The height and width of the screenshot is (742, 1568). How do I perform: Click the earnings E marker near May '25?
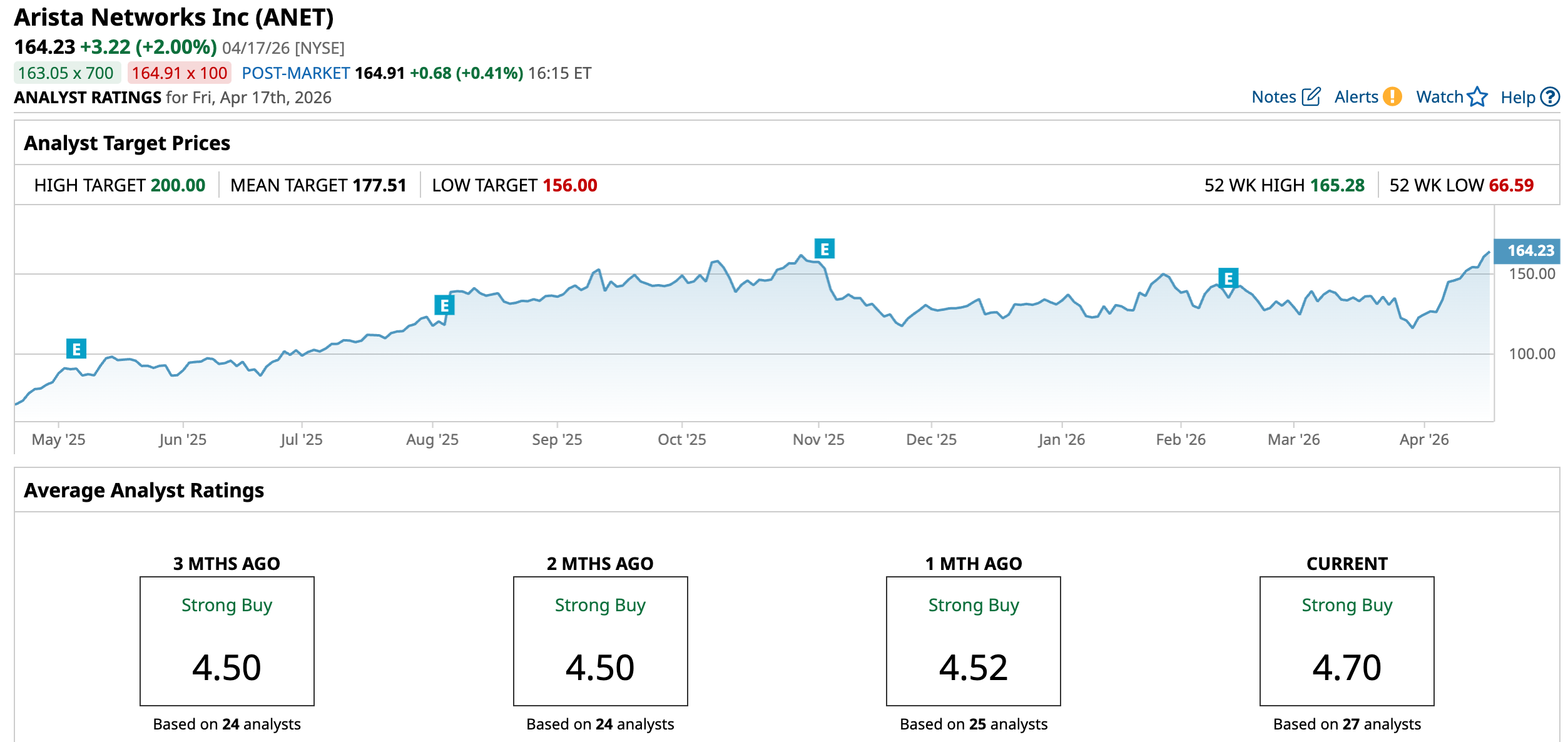click(x=76, y=349)
